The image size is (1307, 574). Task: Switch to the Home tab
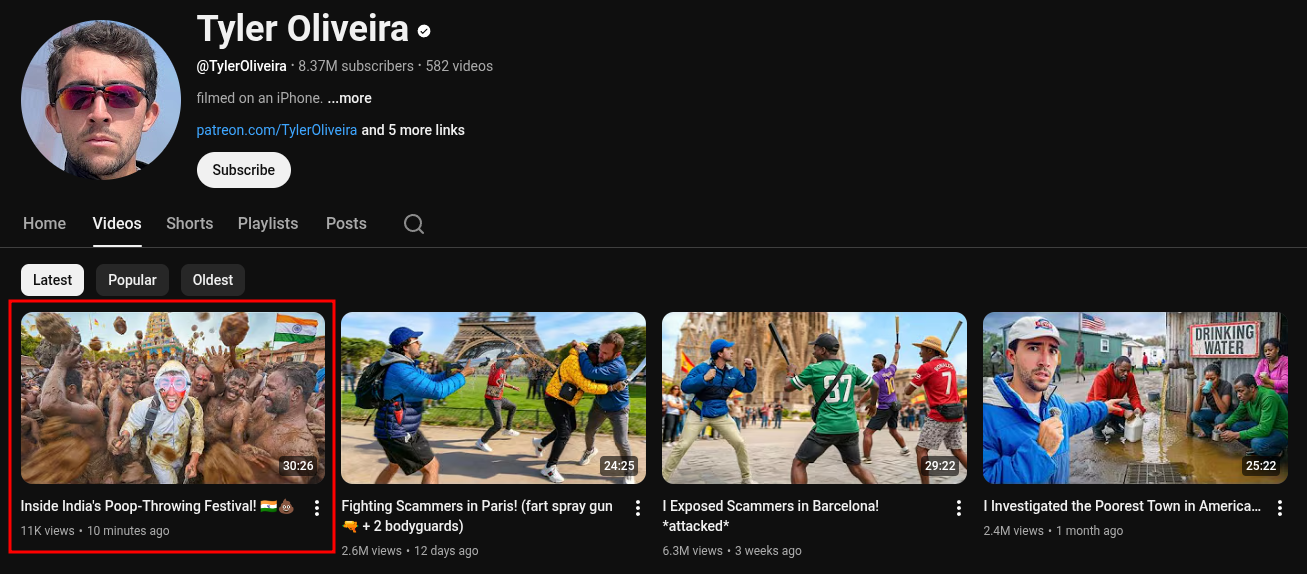pyautogui.click(x=45, y=223)
